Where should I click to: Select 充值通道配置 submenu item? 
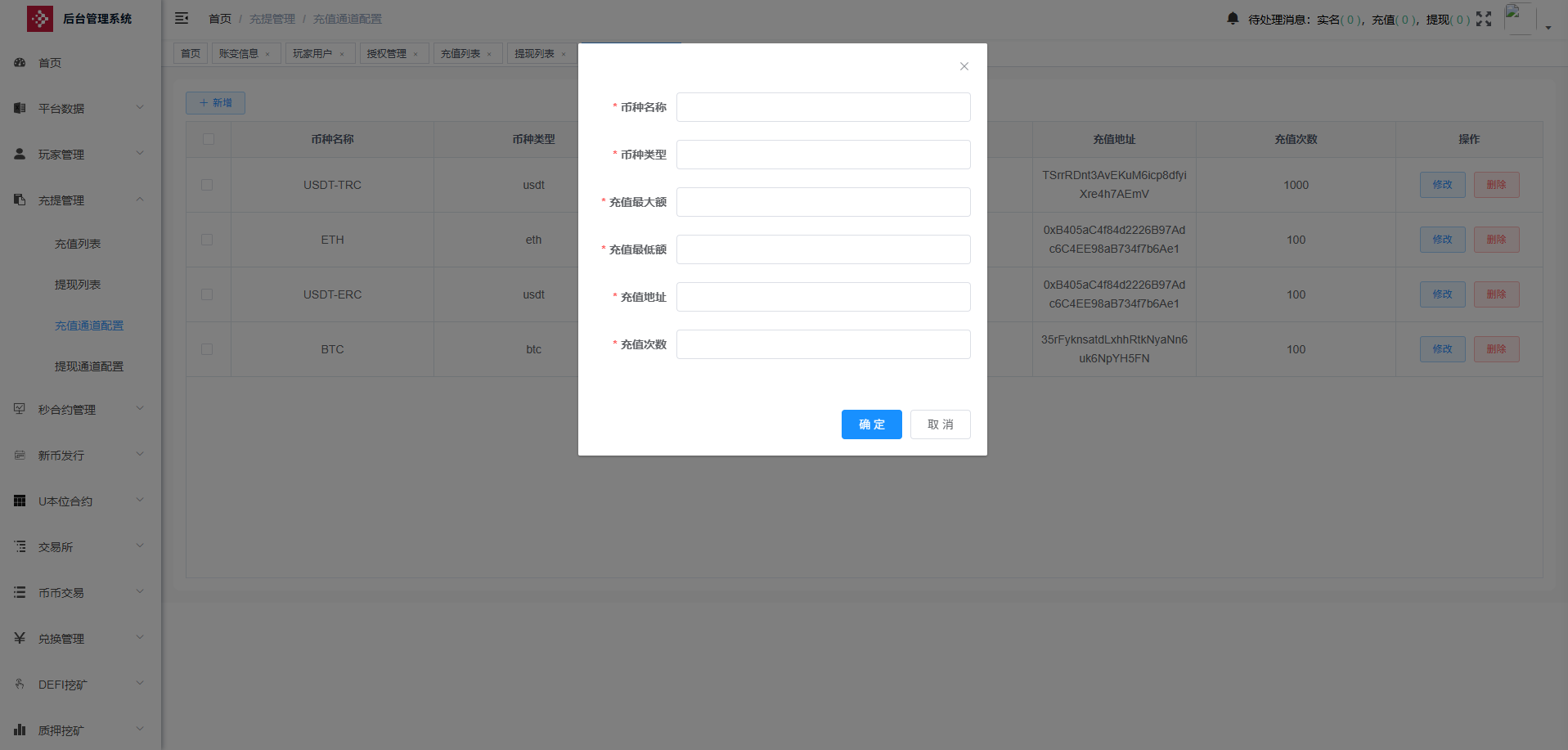[89, 326]
